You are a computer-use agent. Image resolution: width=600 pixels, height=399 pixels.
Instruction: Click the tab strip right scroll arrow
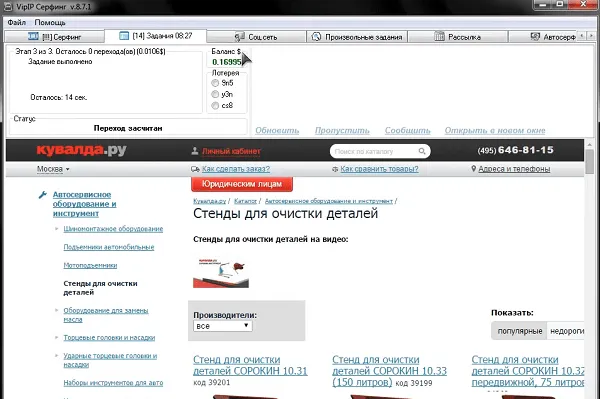coord(591,36)
